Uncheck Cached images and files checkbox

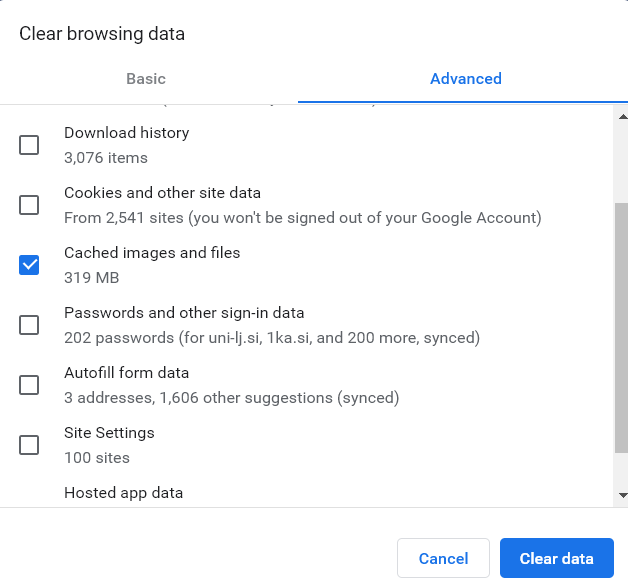click(29, 265)
